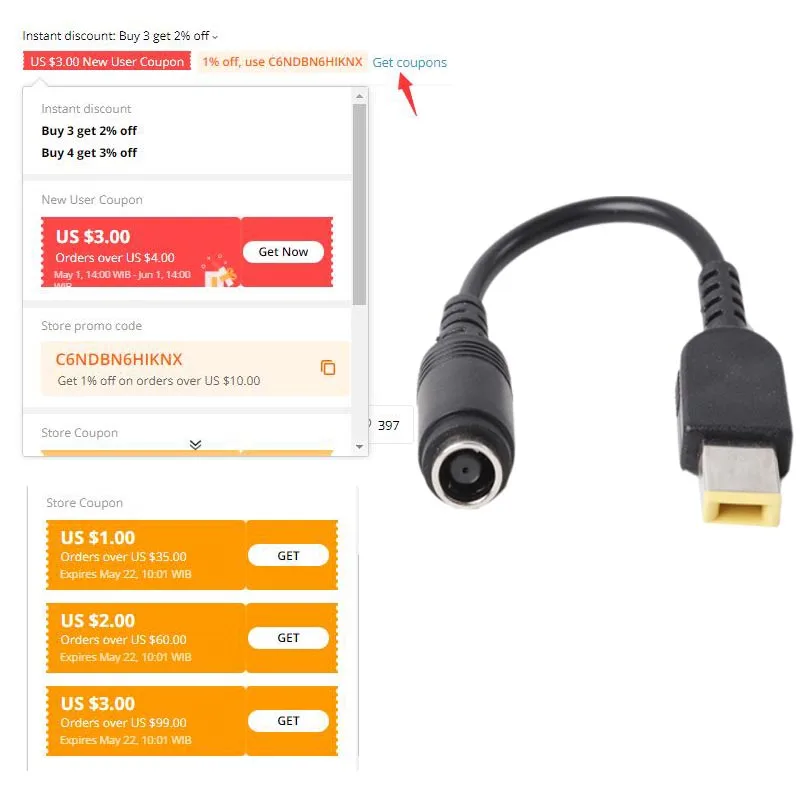Click the scrollbar up arrow in coupon popup
Screen dimensions: 800x800
coord(360,96)
